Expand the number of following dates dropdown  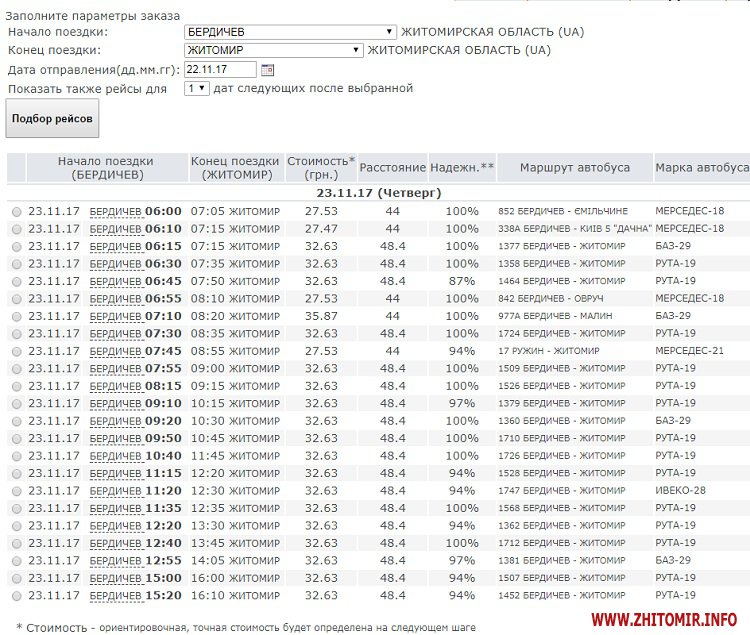tap(197, 88)
